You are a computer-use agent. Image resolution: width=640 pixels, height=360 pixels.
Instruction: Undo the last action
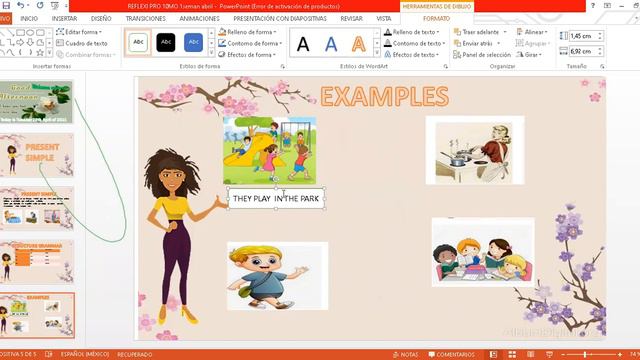[x=20, y=6]
